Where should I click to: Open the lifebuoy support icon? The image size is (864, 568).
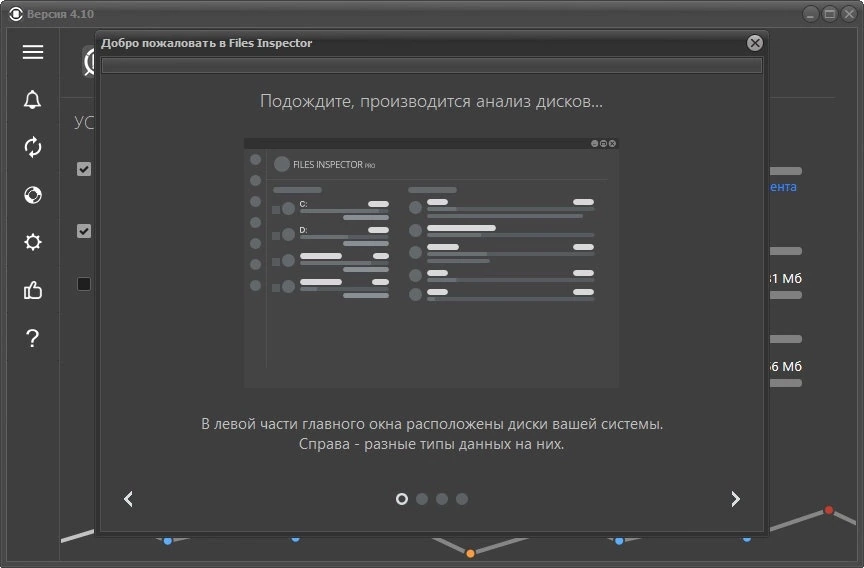coord(33,195)
